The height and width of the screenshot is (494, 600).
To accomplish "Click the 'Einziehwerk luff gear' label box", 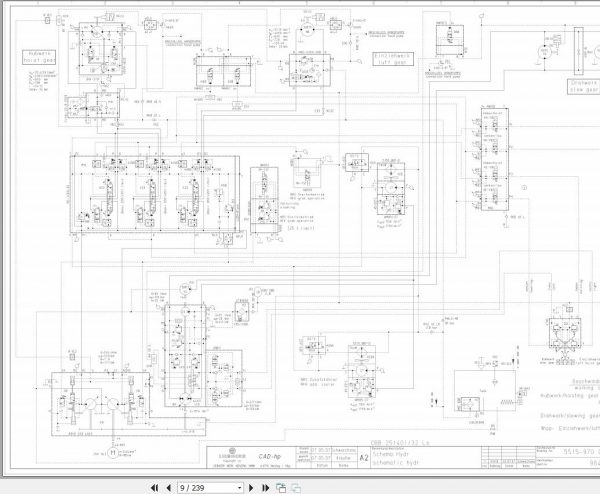I will point(393,59).
